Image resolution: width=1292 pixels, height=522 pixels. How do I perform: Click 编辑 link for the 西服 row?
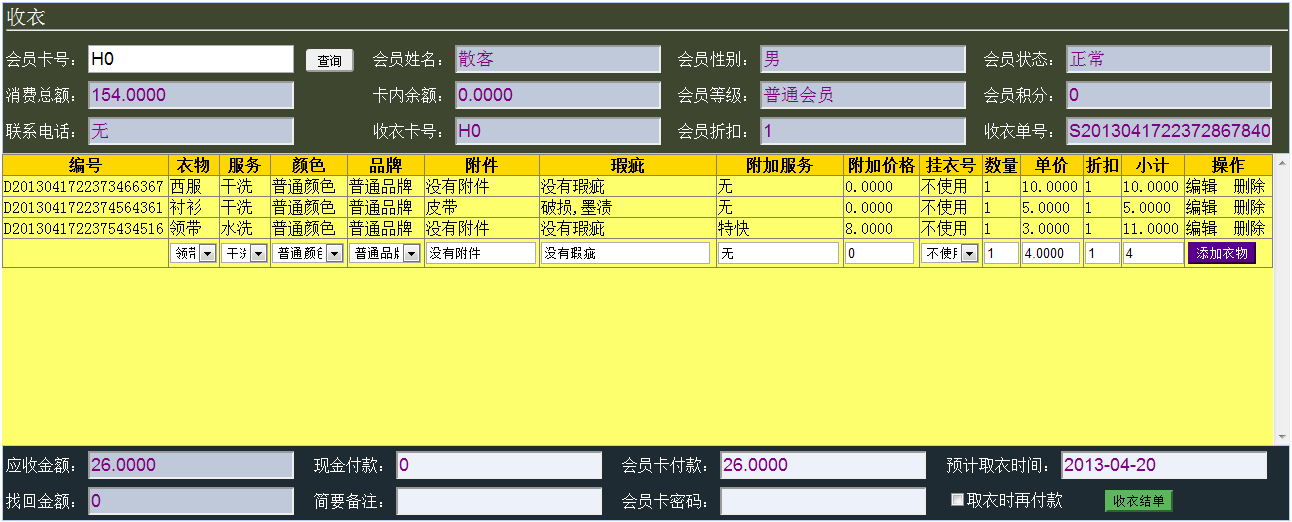tap(1201, 186)
